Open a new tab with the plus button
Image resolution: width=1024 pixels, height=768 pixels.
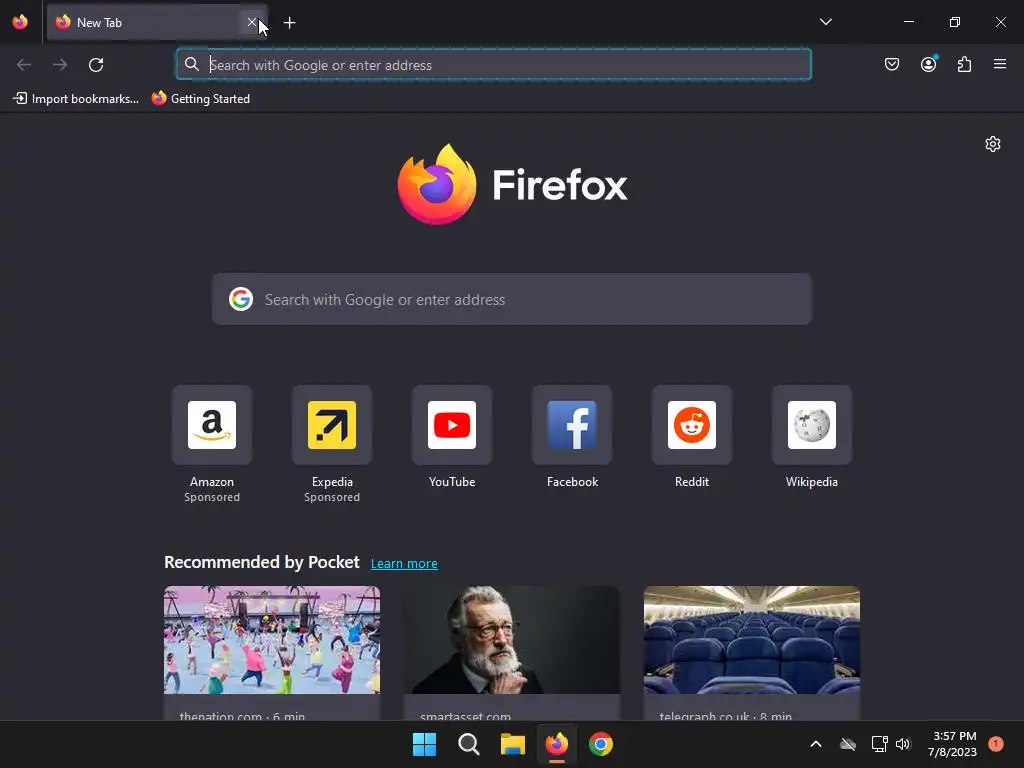tap(290, 23)
